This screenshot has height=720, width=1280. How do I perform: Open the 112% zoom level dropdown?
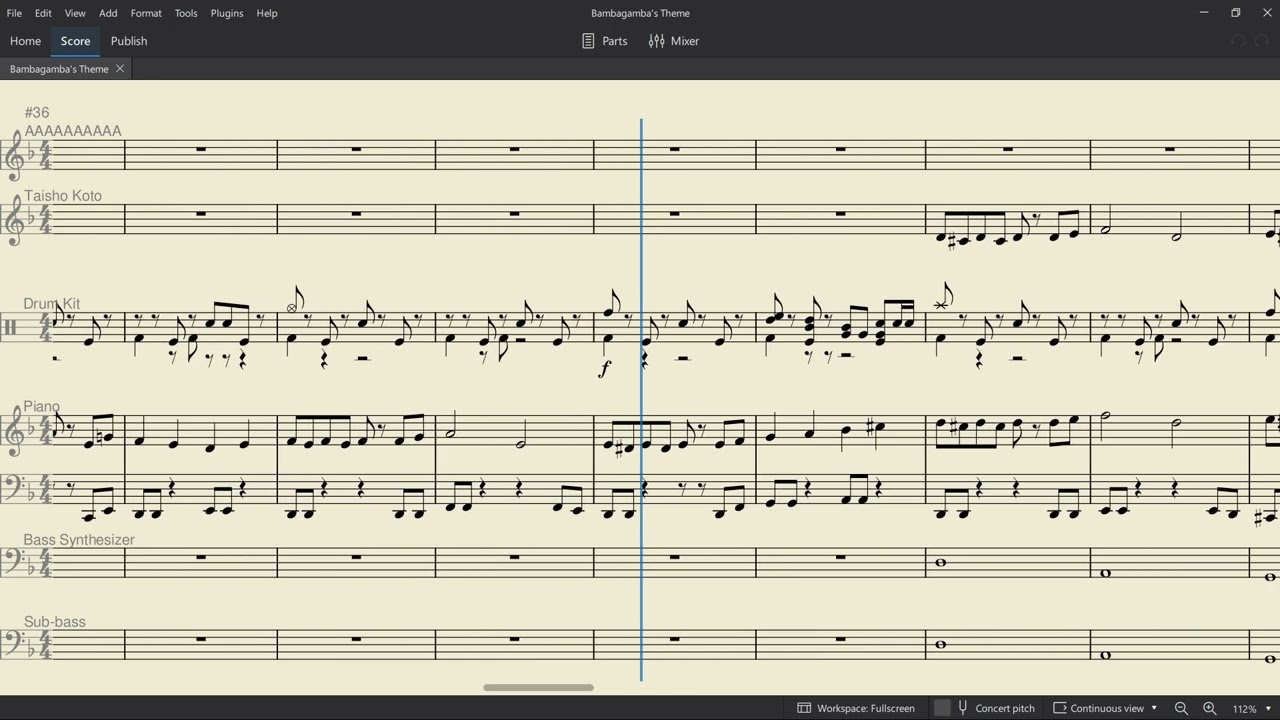[x=1252, y=708]
